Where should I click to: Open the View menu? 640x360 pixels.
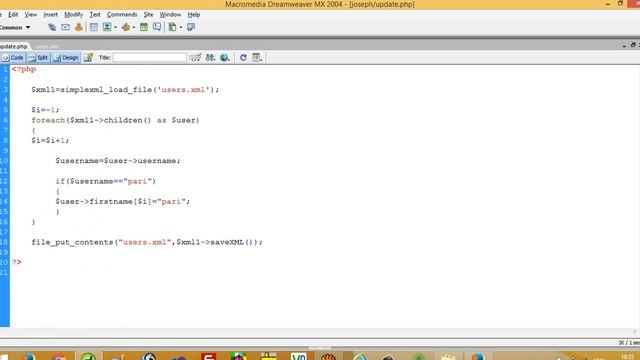(31, 14)
